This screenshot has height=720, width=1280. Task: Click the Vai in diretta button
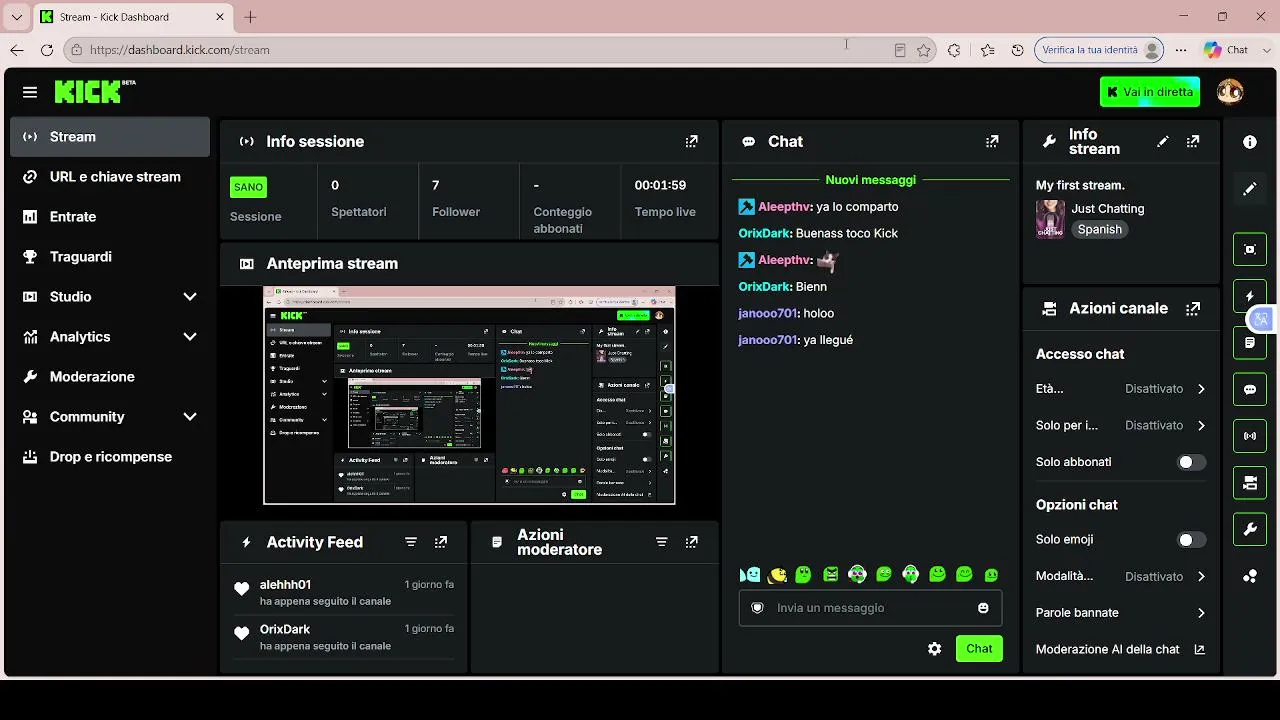pos(1150,92)
